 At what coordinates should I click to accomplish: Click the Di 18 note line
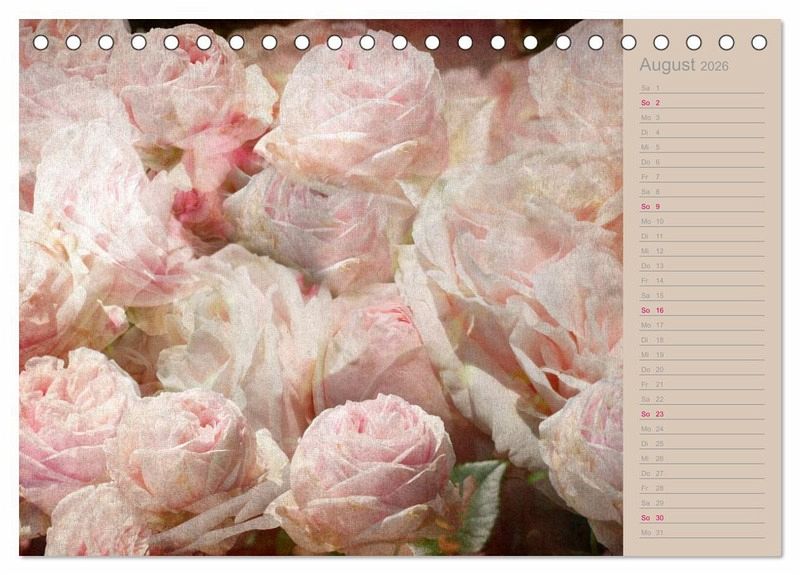tap(700, 340)
